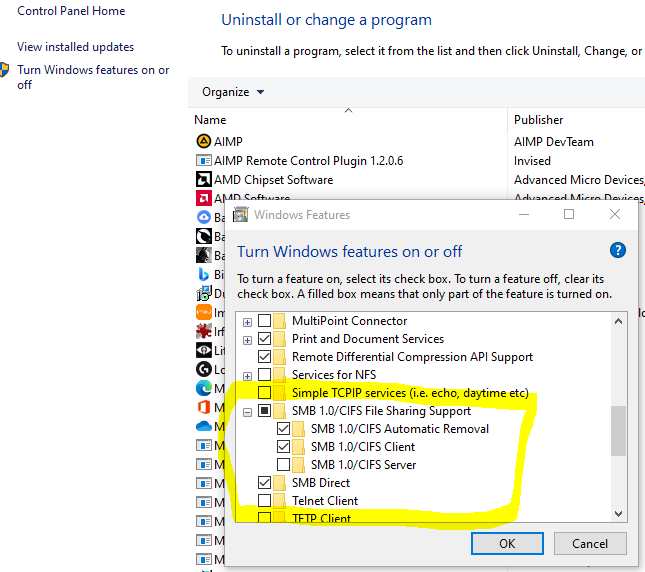Expand Print and Document Services tree node
This screenshot has width=645, height=572.
247,340
